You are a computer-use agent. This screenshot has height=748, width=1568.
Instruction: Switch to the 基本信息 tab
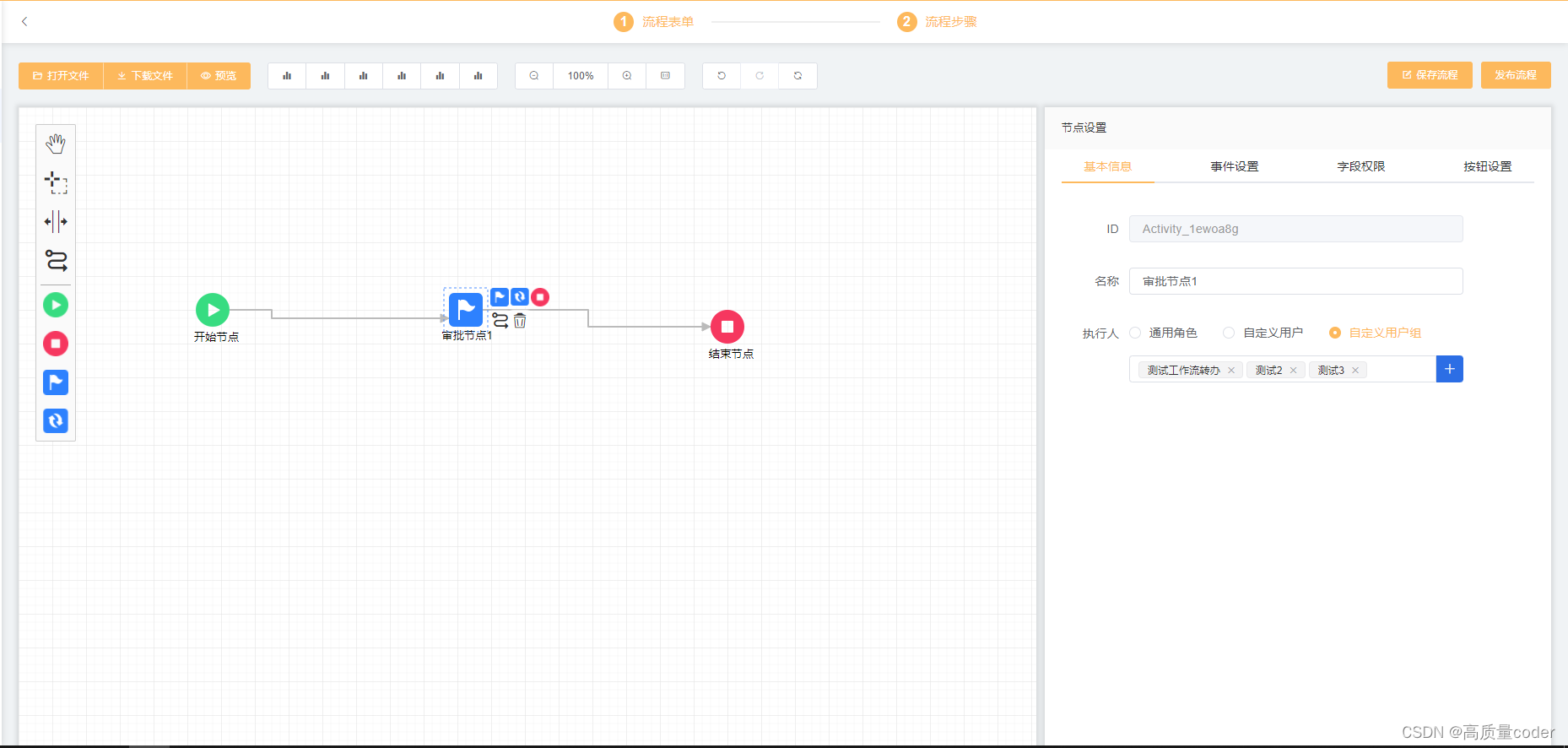1107,166
